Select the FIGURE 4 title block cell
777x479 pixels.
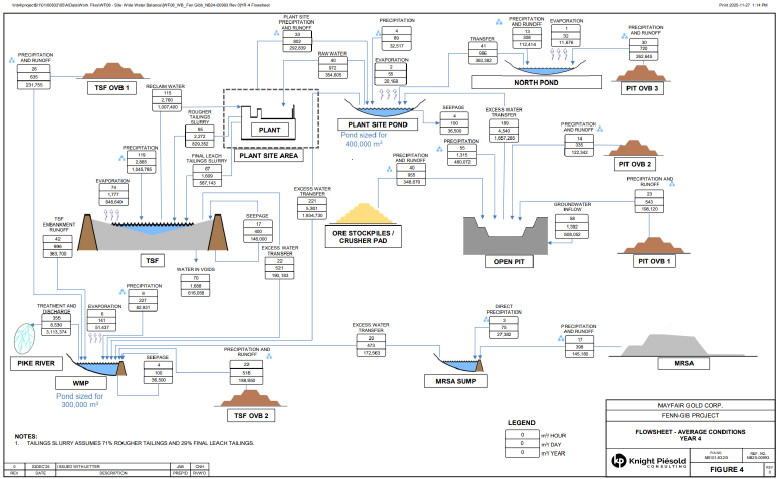[x=726, y=469]
